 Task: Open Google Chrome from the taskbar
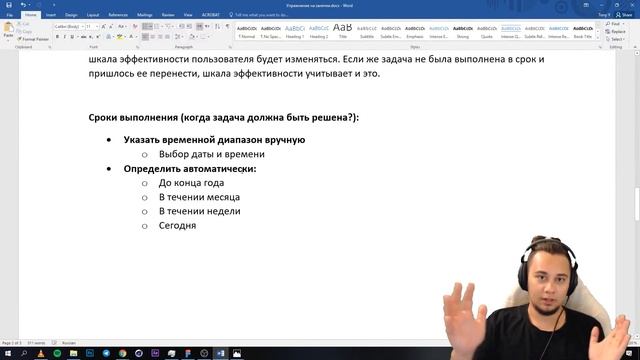tap(122, 353)
